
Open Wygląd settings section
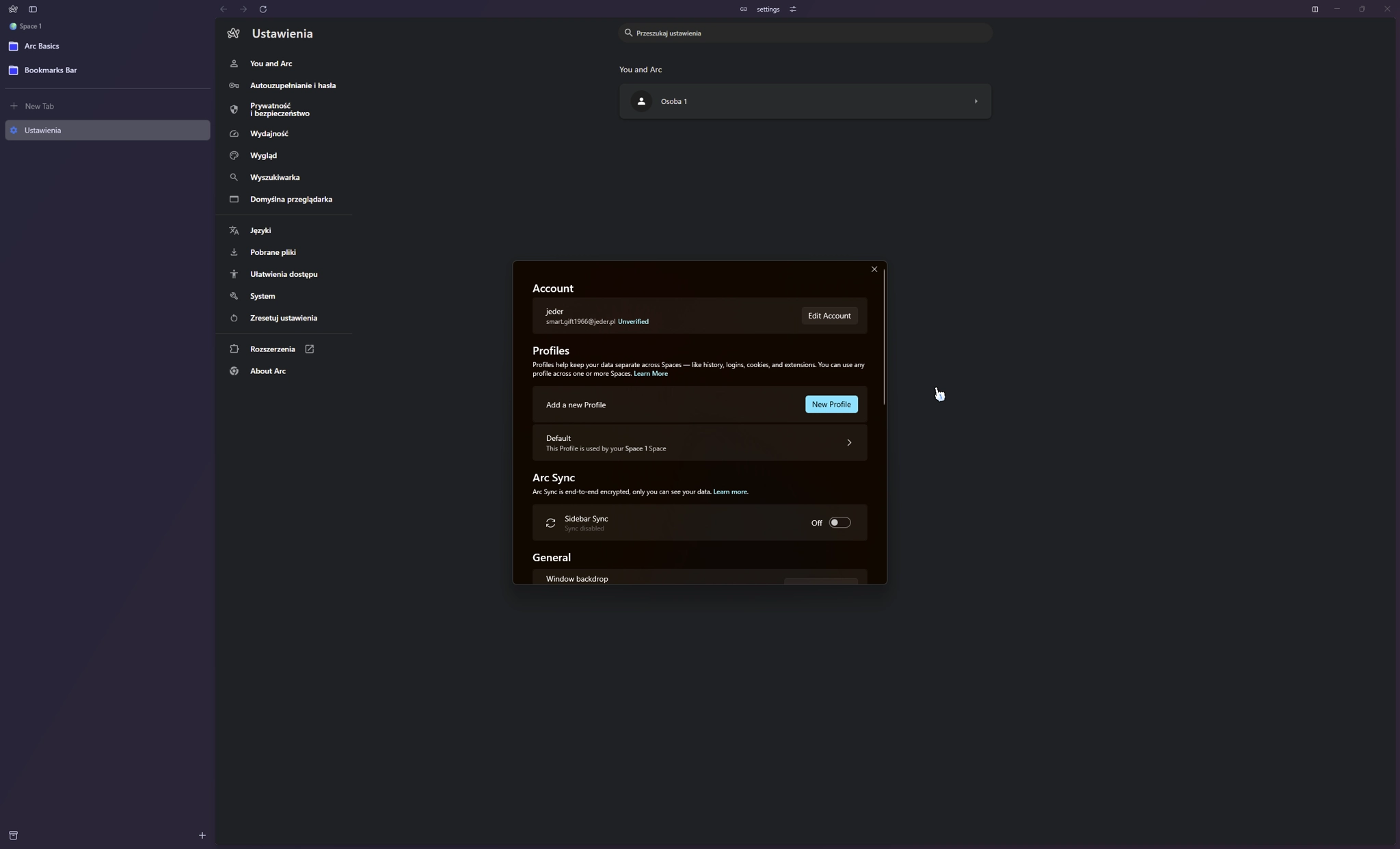pyautogui.click(x=263, y=156)
